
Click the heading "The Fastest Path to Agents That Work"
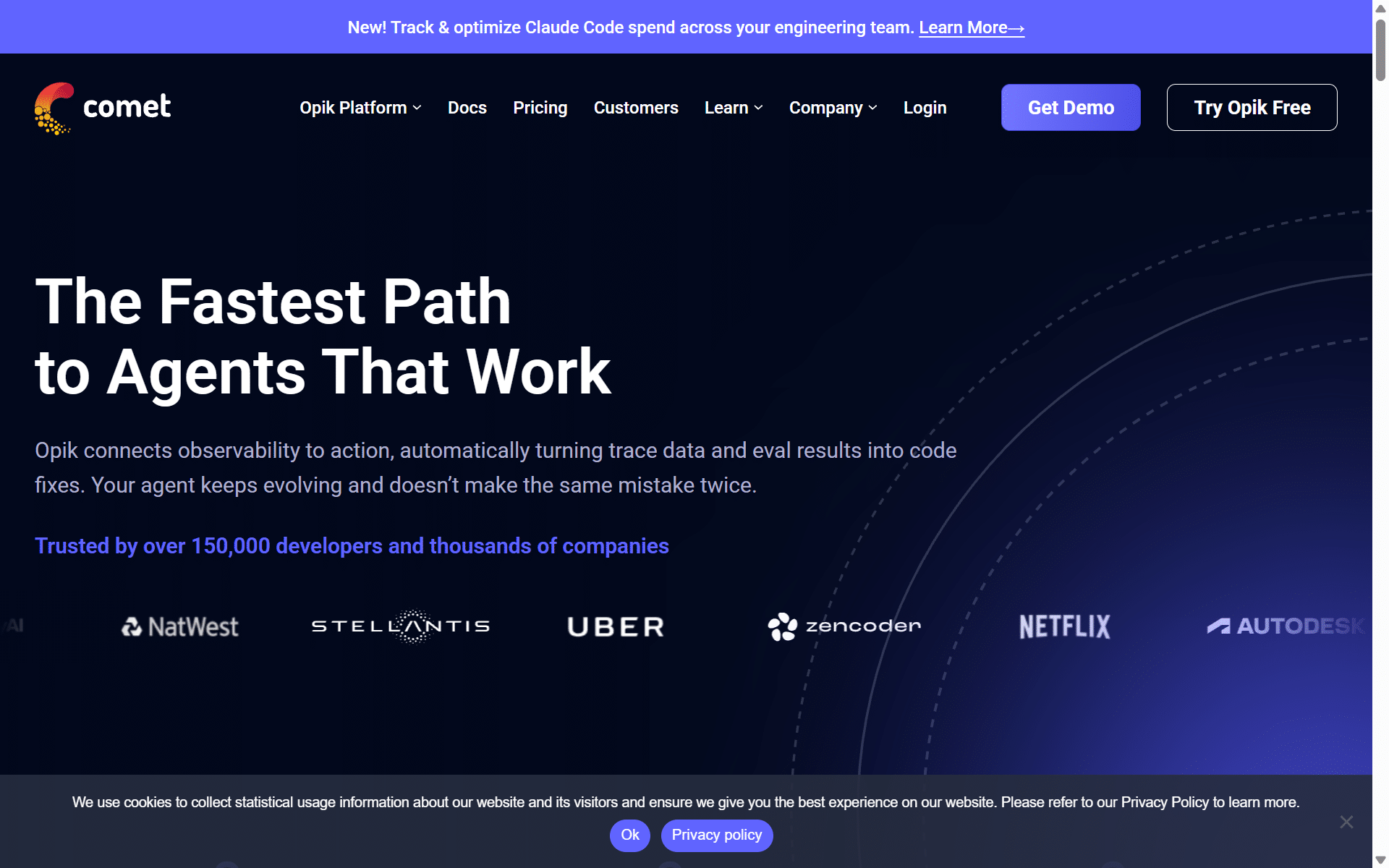(323, 336)
